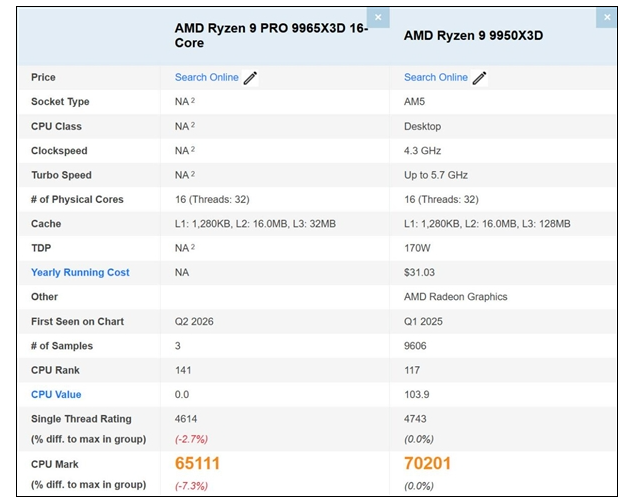Click the # of Samples row label
Viewport: 638px width, 501px height.
pos(62,346)
